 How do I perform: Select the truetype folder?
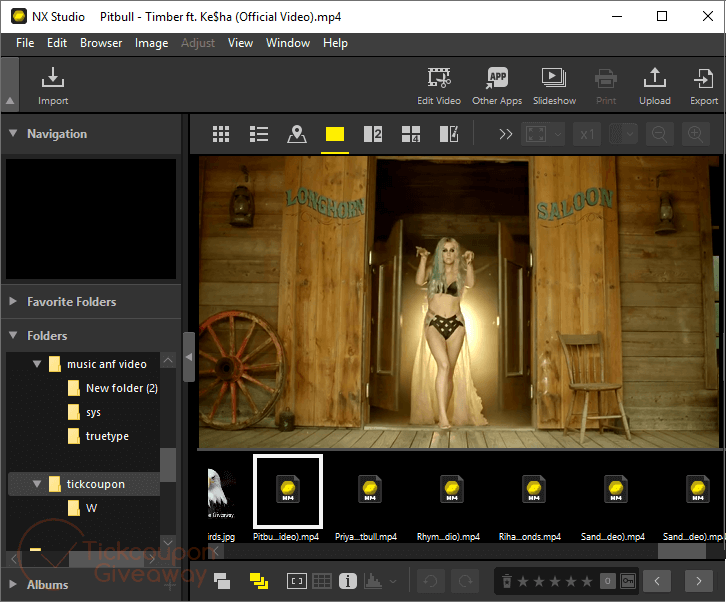tap(98, 436)
